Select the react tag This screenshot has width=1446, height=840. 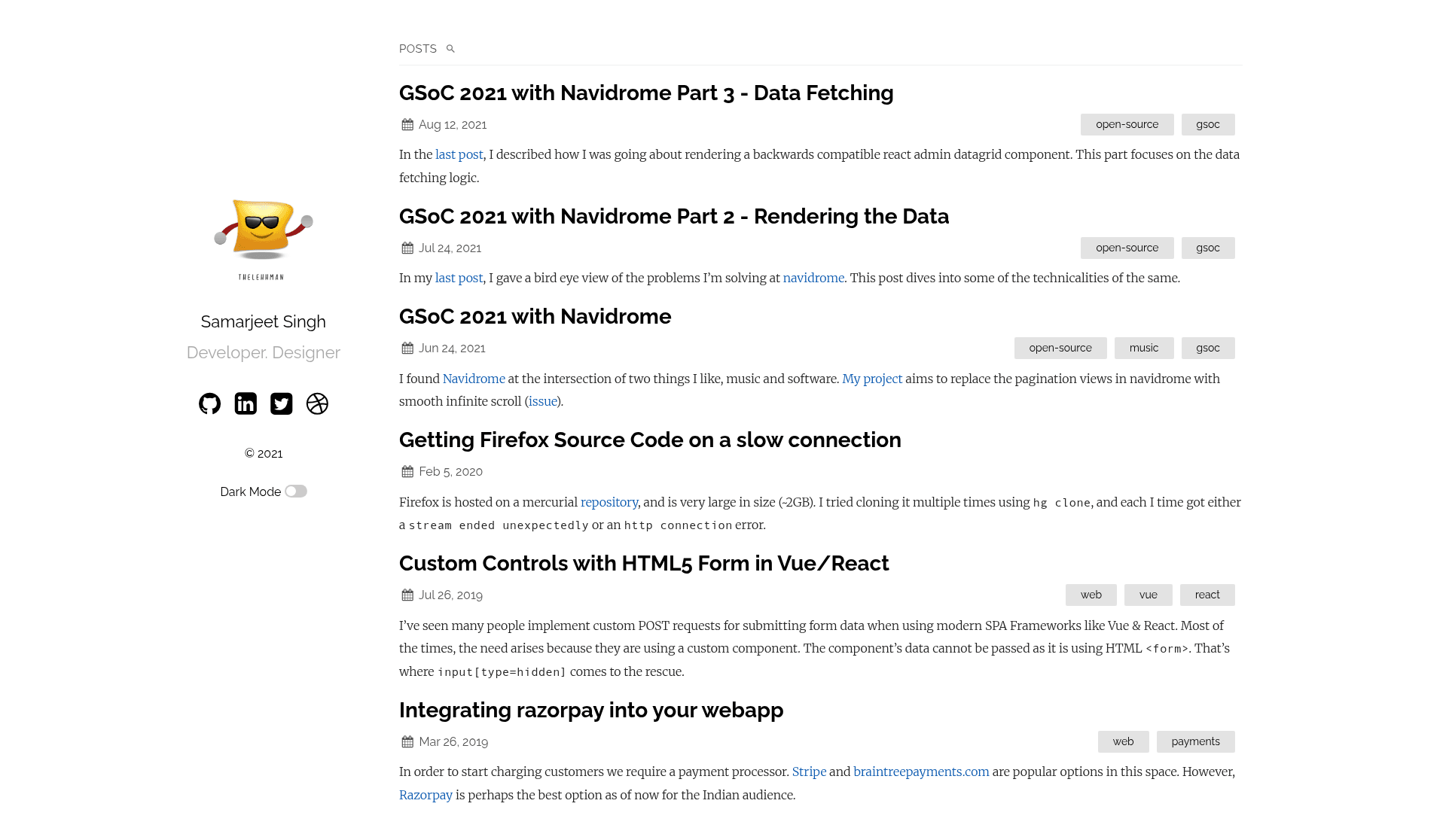1207,595
